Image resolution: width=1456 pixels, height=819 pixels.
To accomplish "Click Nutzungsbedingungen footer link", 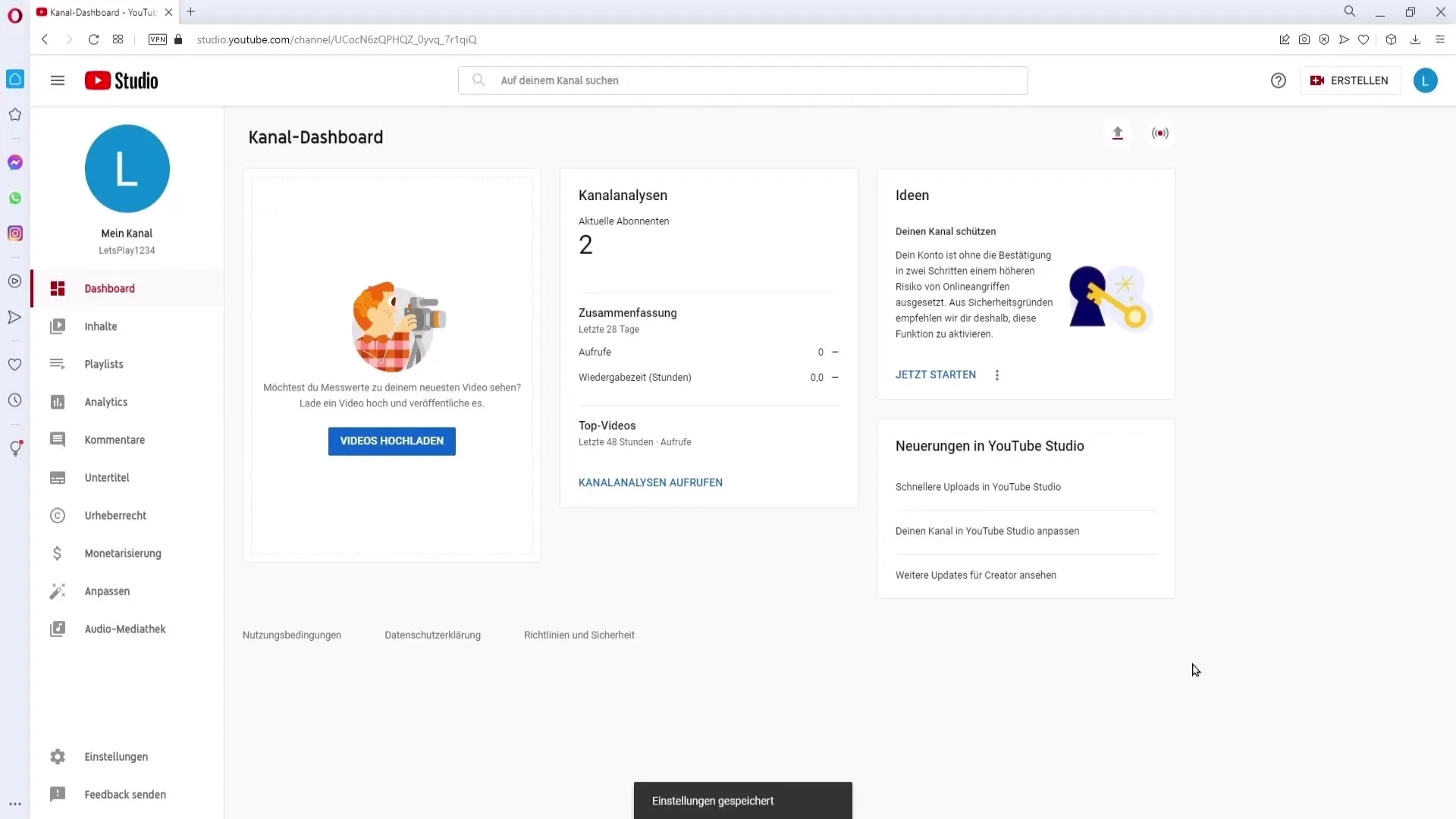I will click(292, 635).
